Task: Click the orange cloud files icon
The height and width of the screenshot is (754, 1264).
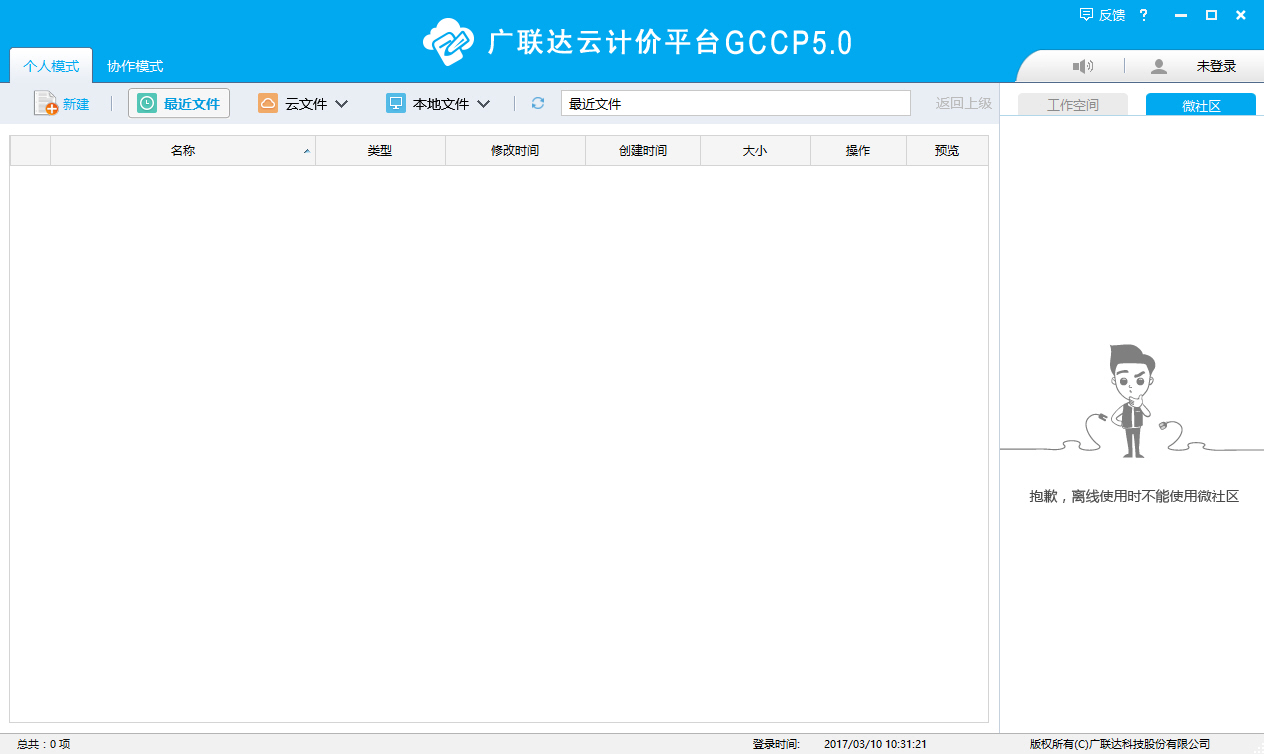Action: point(268,103)
